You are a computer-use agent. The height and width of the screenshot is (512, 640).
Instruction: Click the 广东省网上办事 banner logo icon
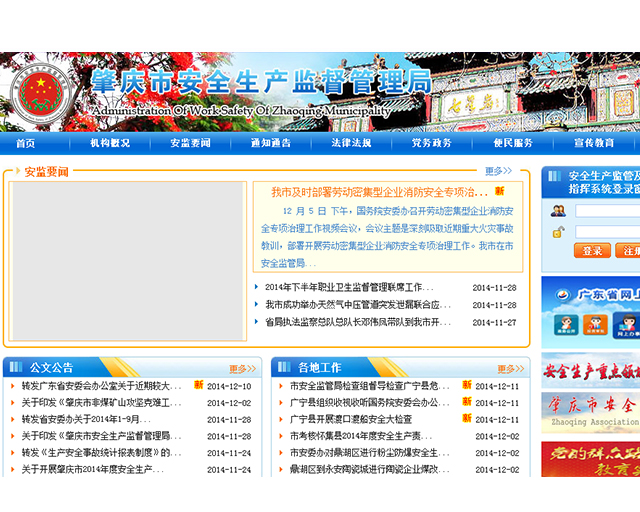561,295
